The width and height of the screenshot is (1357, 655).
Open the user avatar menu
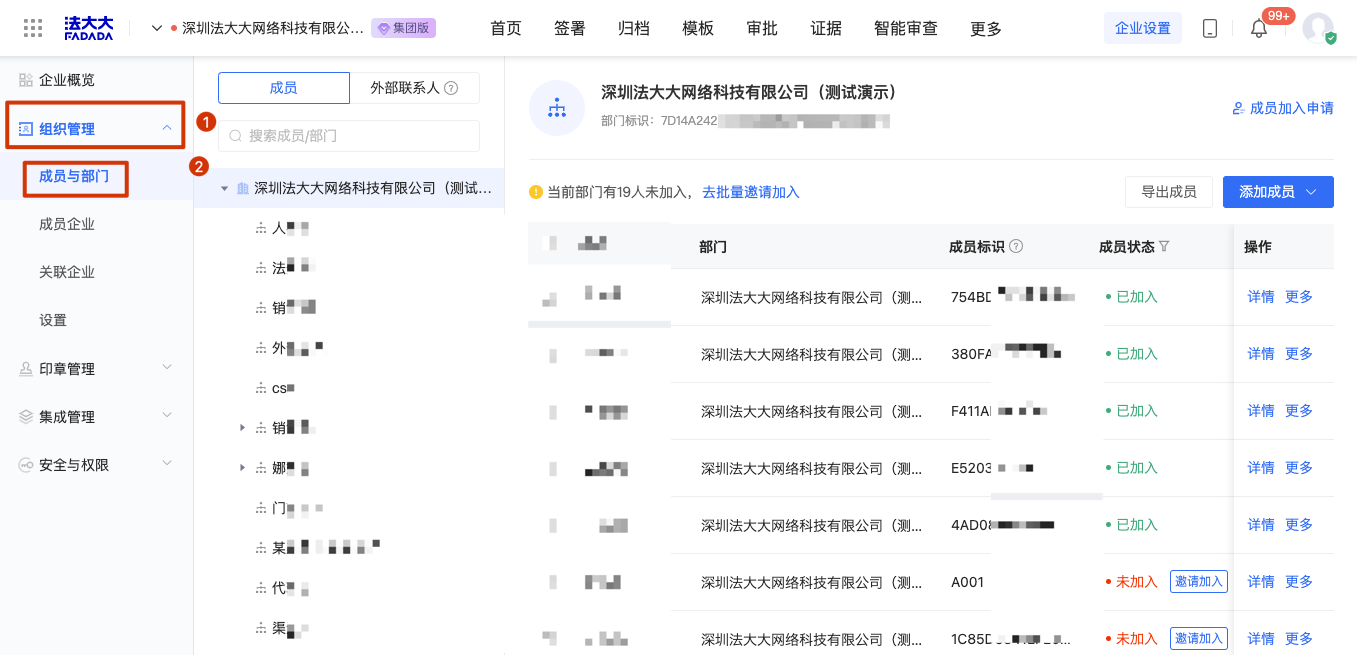(x=1318, y=28)
